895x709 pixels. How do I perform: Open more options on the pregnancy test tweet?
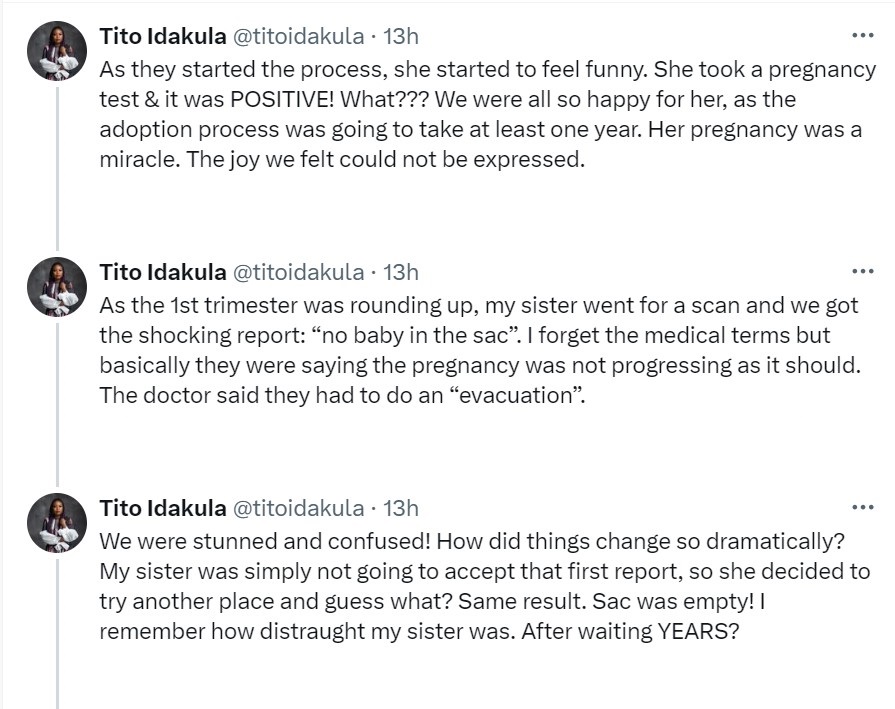(x=861, y=36)
